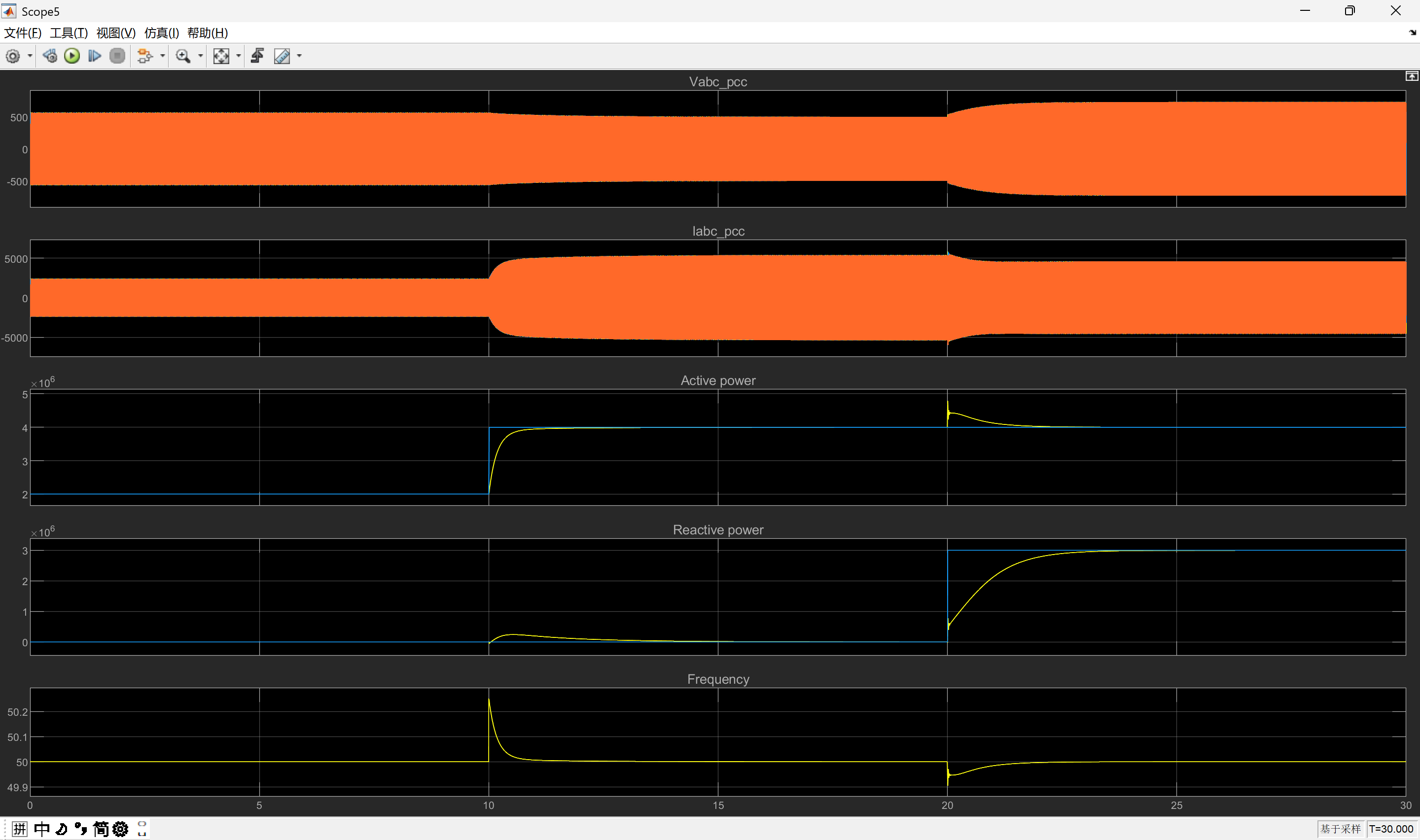Expand the configuration gear dropdown arrow
The width and height of the screenshot is (1420, 840).
30,56
